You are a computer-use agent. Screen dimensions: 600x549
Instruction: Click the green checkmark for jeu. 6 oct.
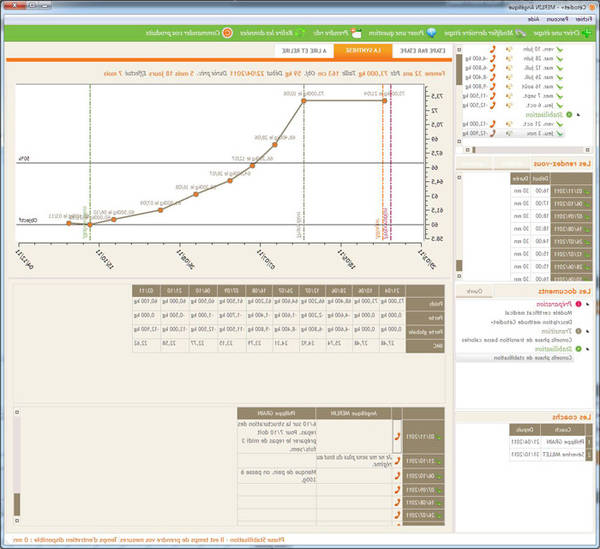pyautogui.click(x=560, y=105)
